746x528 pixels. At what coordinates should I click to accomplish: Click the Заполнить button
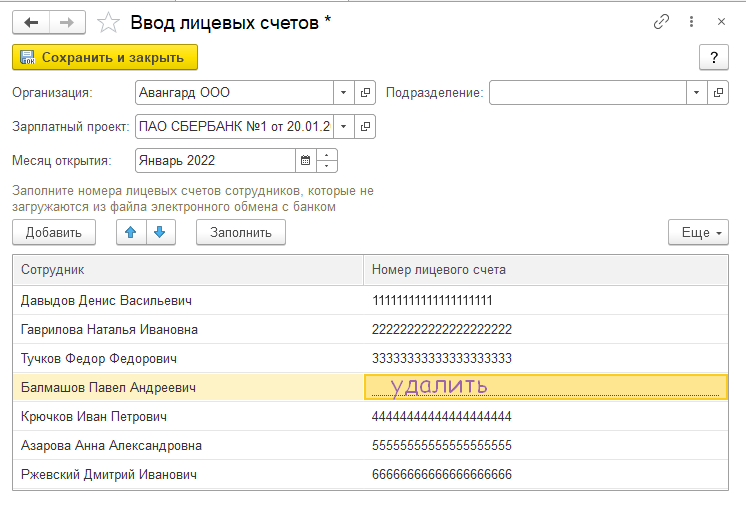tap(240, 232)
